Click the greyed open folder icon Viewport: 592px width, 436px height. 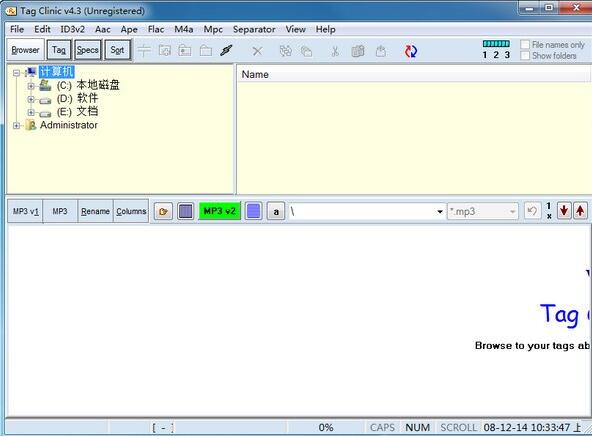[206, 51]
